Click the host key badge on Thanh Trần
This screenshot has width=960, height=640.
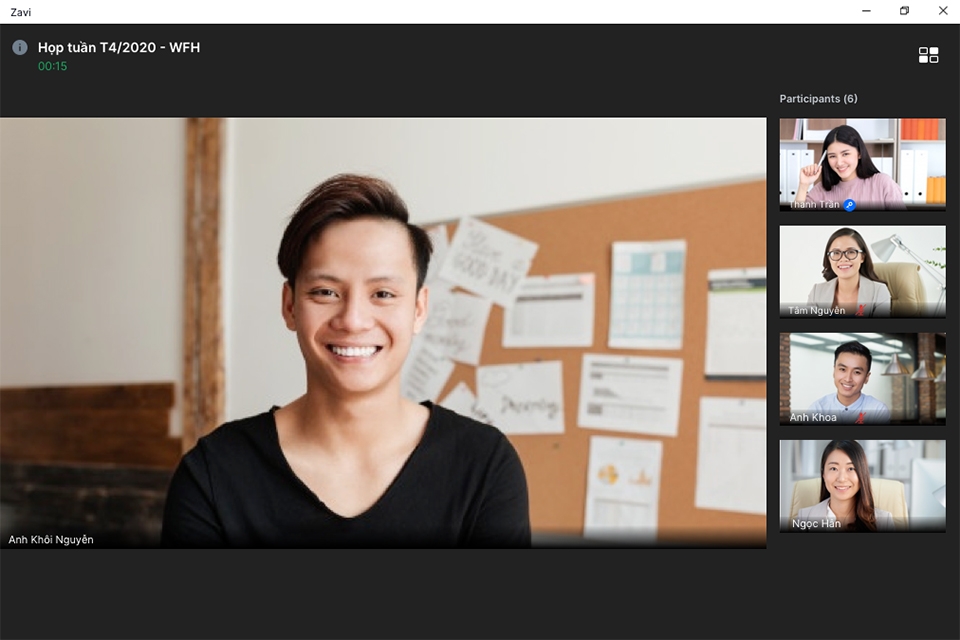pos(849,205)
